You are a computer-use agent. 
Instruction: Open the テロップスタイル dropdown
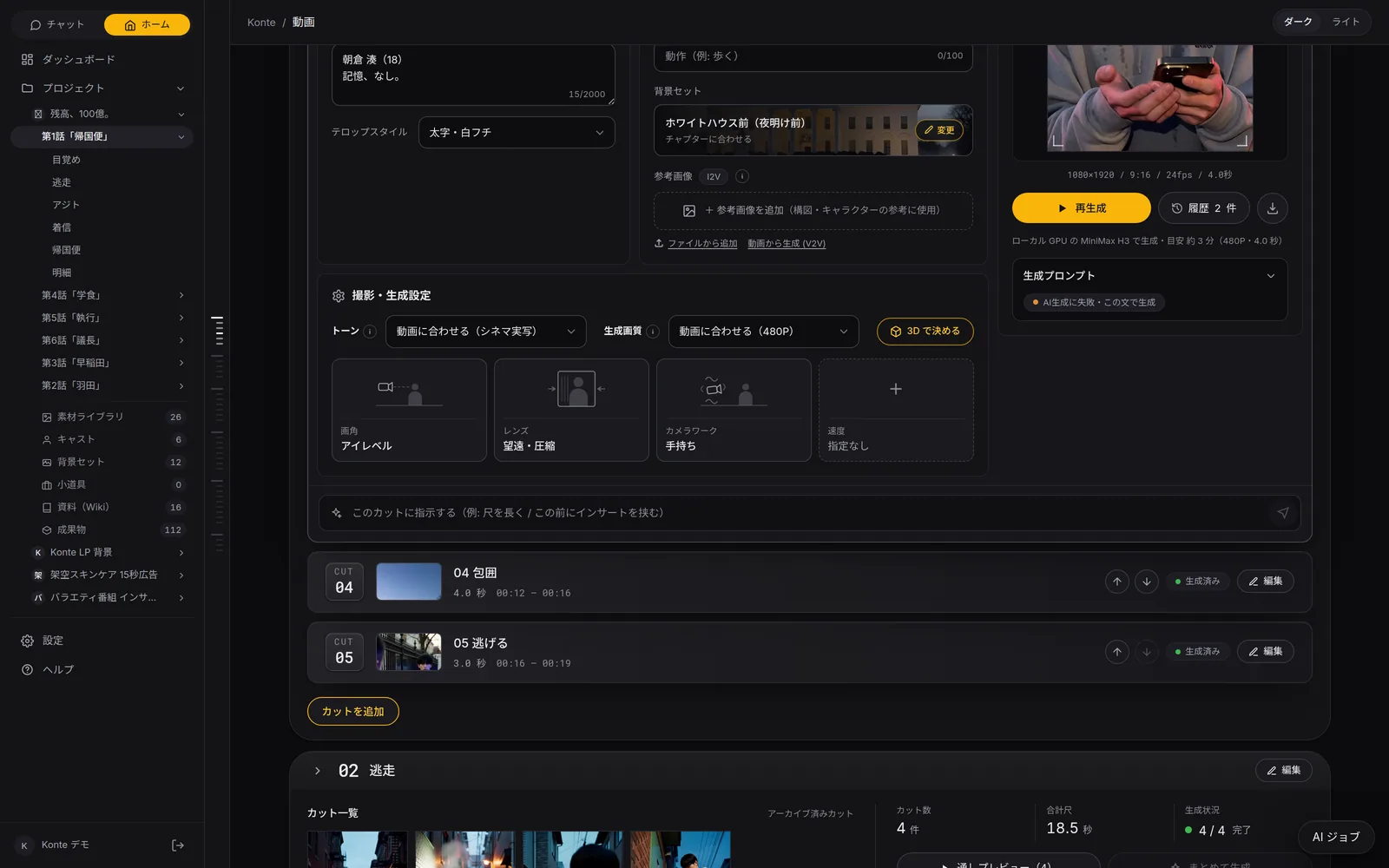[517, 133]
